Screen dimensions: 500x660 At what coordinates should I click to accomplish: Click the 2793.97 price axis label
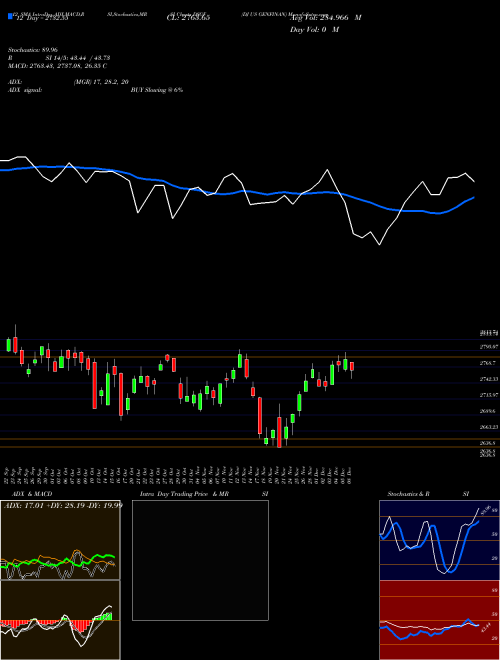tap(489, 347)
